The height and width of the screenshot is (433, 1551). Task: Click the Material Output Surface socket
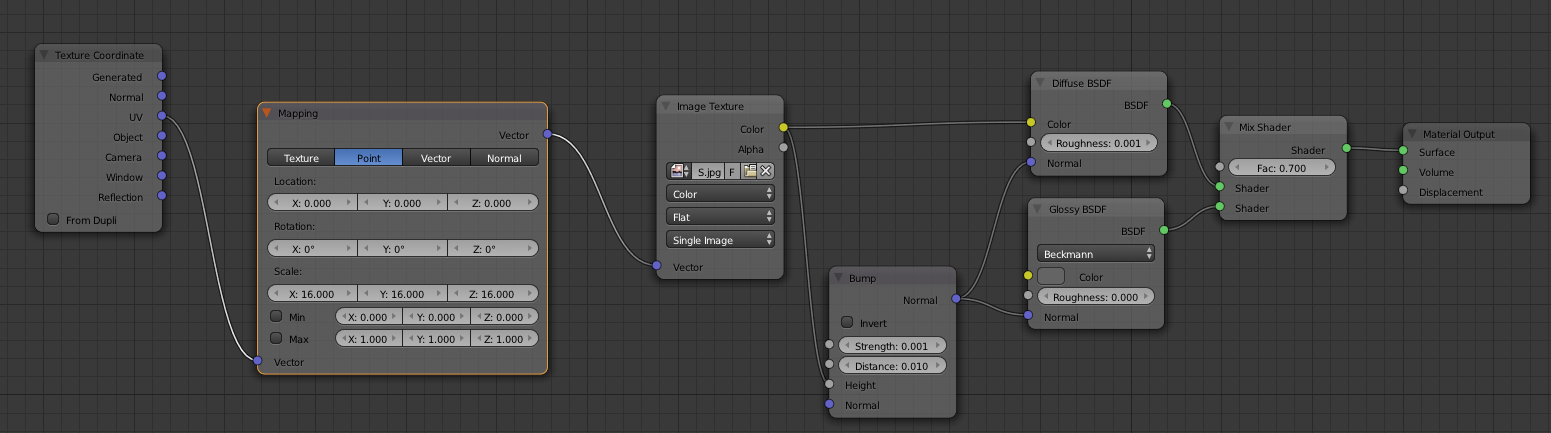click(x=1403, y=152)
